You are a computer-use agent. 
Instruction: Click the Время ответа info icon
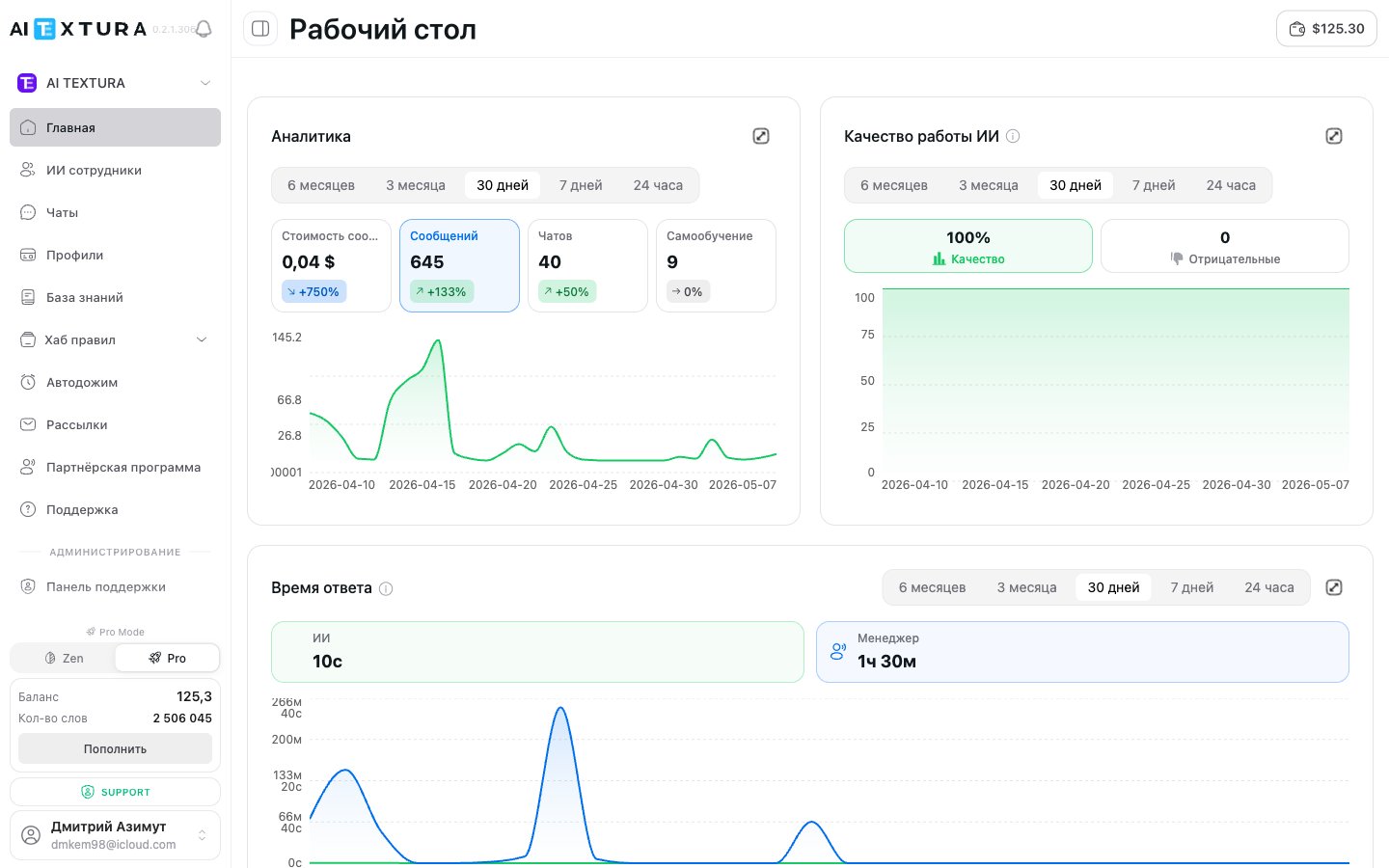386,588
